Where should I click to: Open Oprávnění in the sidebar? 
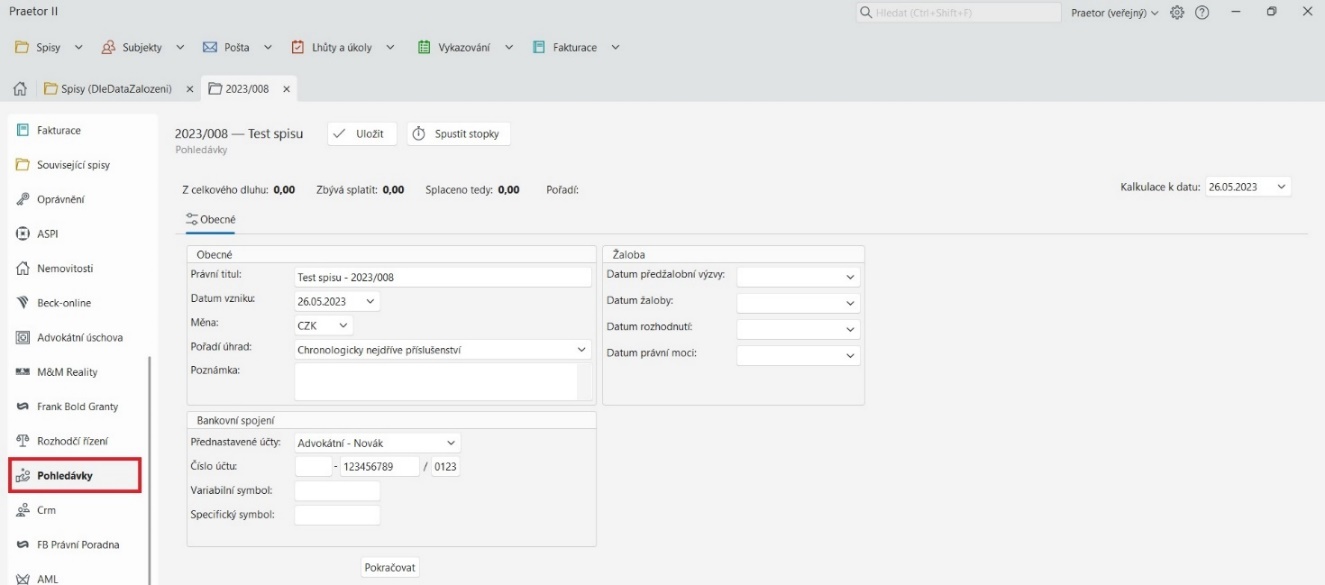62,199
